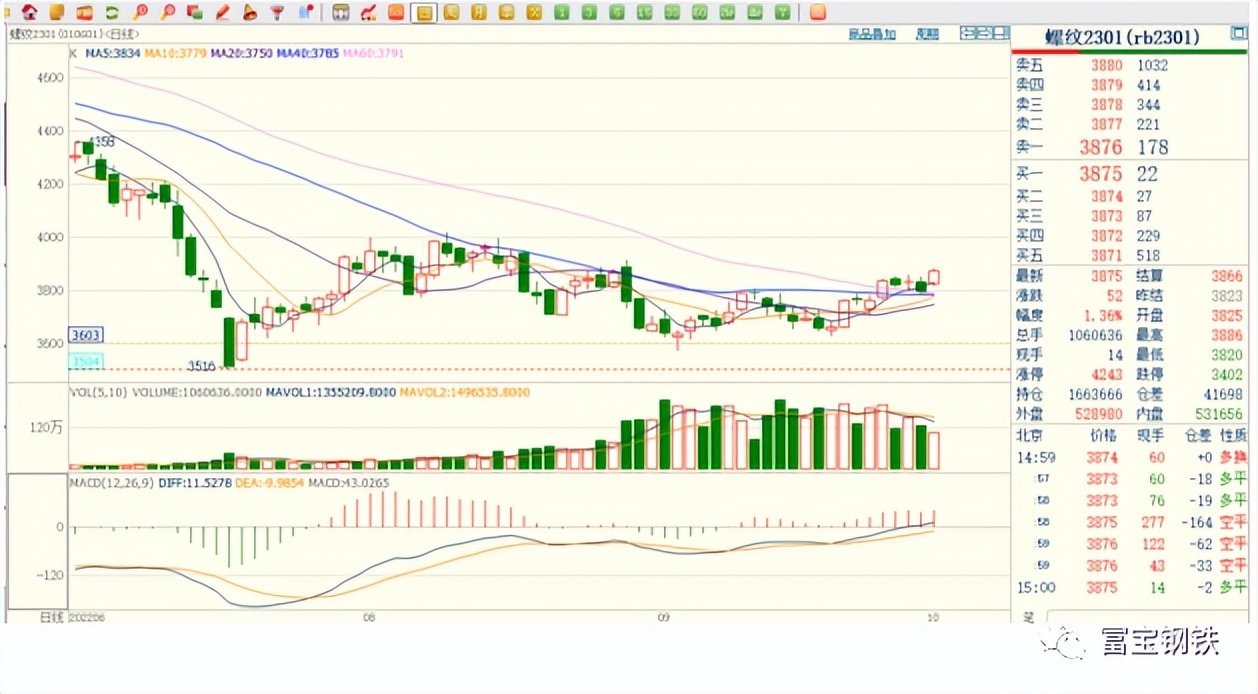Screen dimensions: 1258x694
Task: Click the 结算 settlement value 3866
Action: click(1228, 276)
